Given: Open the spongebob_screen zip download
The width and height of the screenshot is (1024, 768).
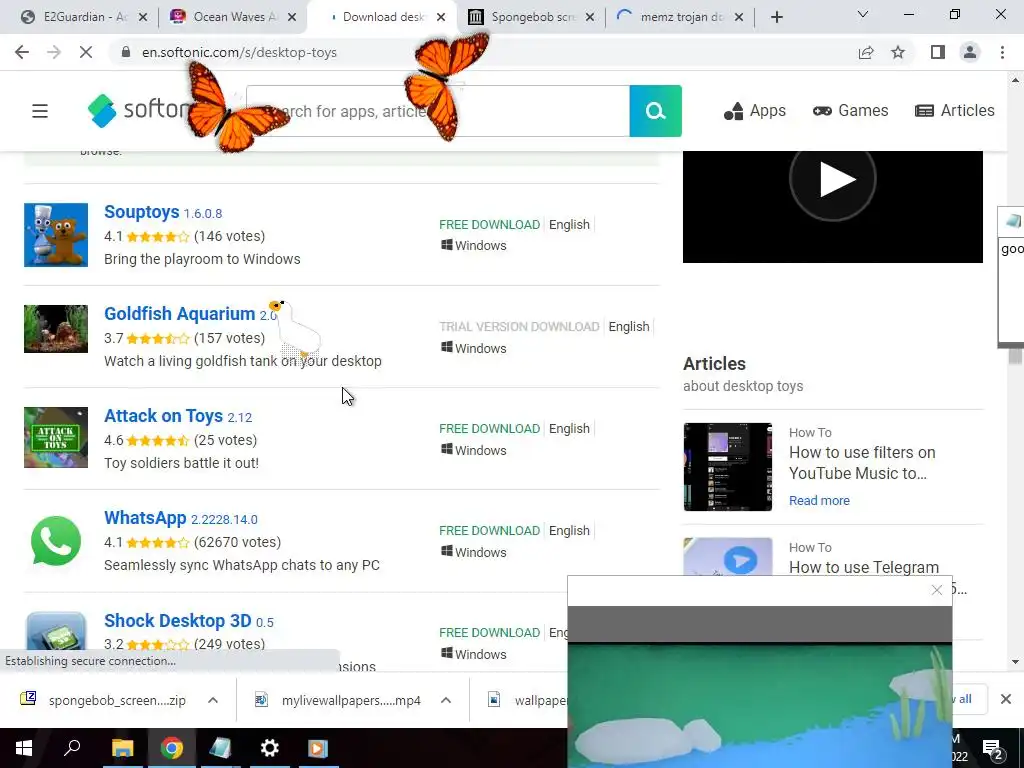Looking at the screenshot, I should [x=104, y=700].
